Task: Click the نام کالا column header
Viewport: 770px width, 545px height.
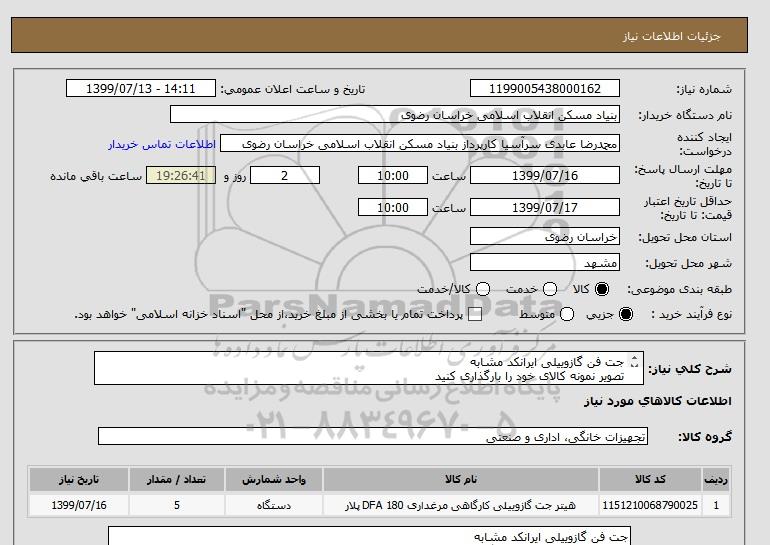Action: click(x=461, y=479)
